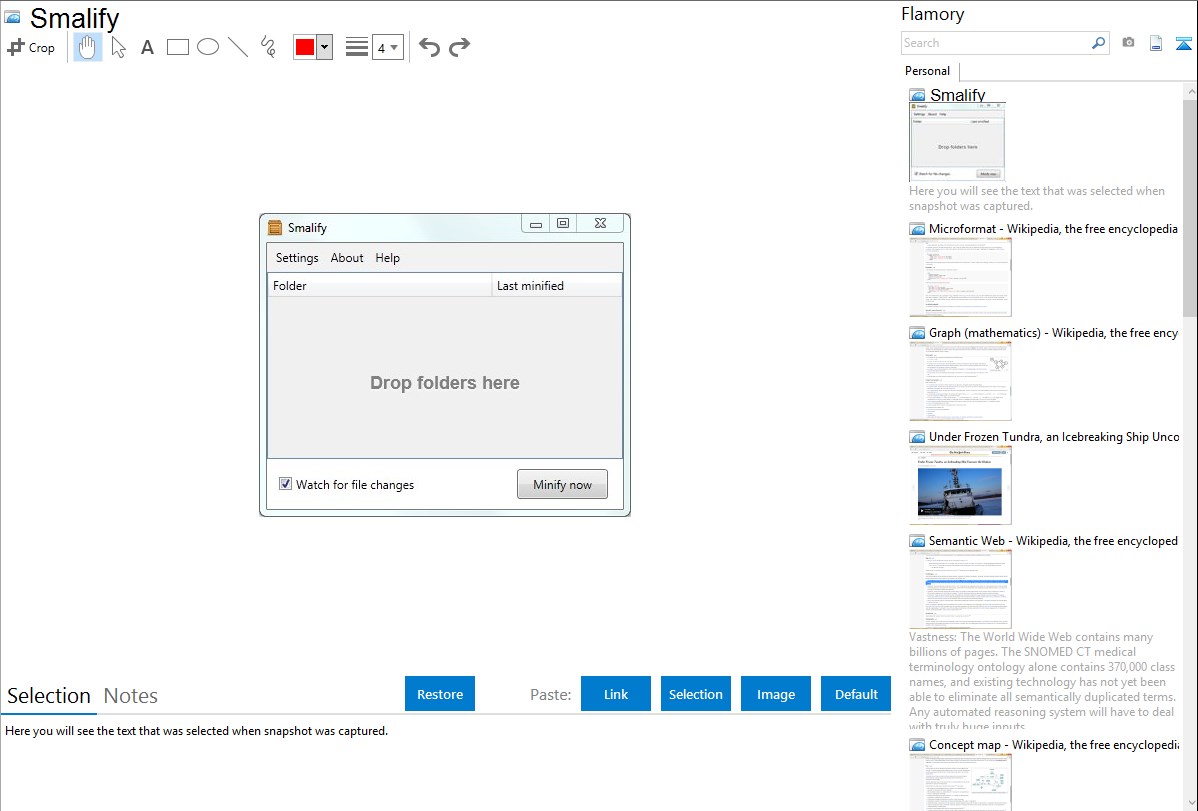Click the Paste Link button

[x=616, y=694]
